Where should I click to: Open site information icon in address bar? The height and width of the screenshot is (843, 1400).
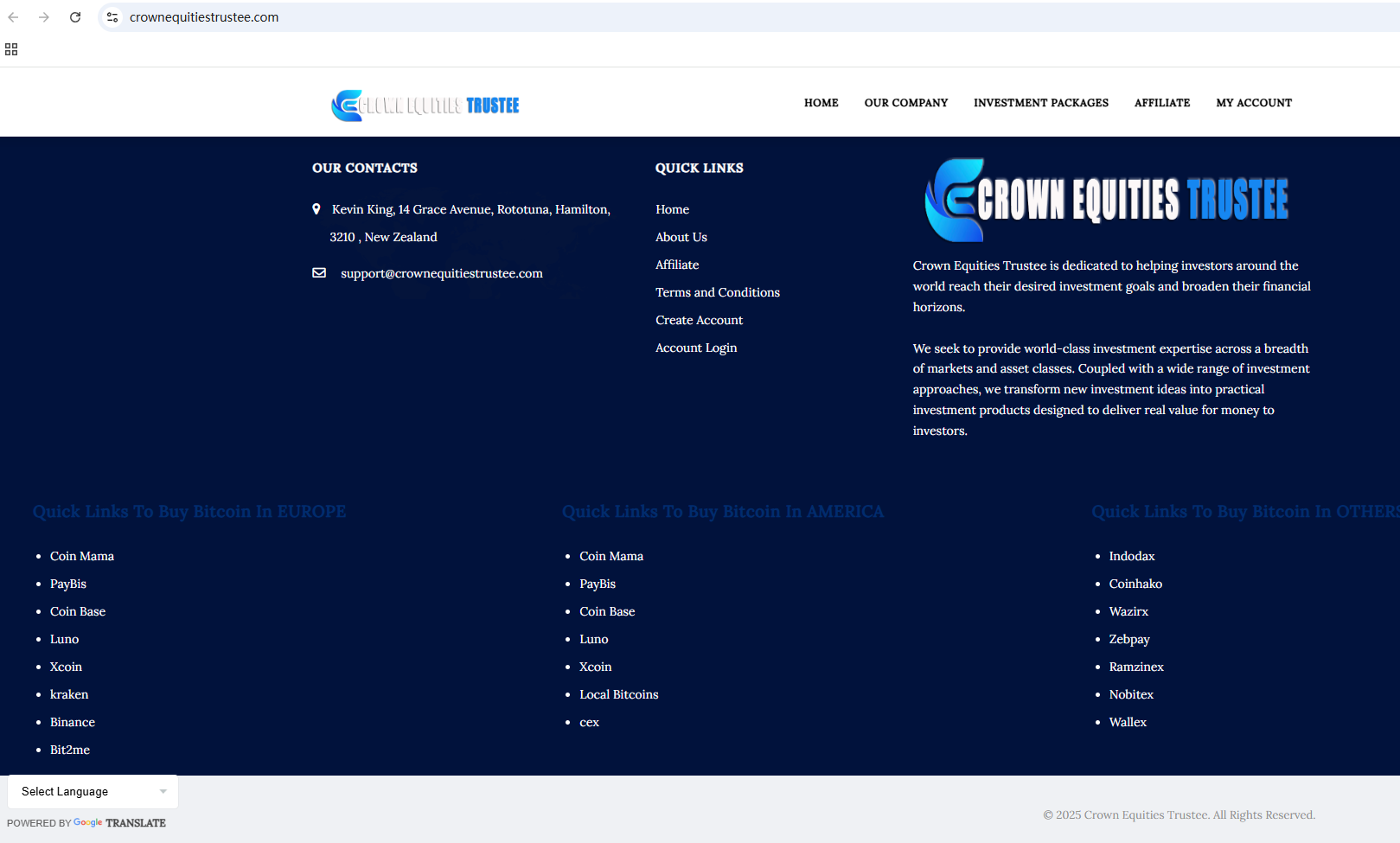tap(112, 17)
